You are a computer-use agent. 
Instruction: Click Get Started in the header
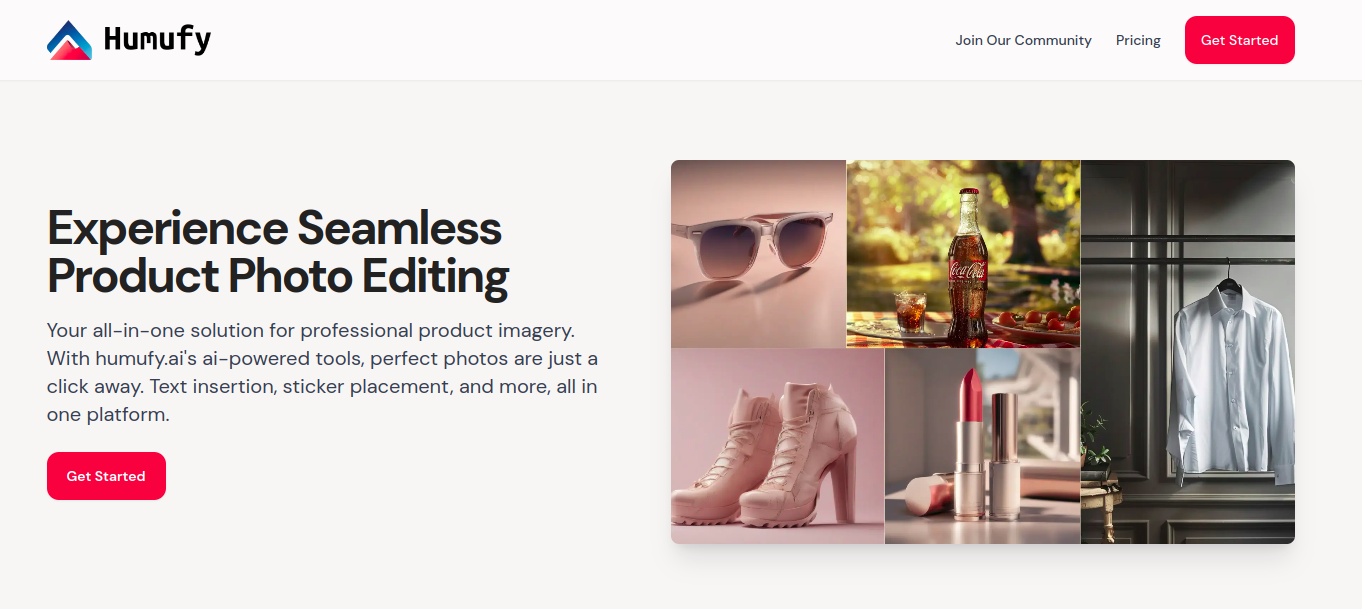[x=1239, y=40]
